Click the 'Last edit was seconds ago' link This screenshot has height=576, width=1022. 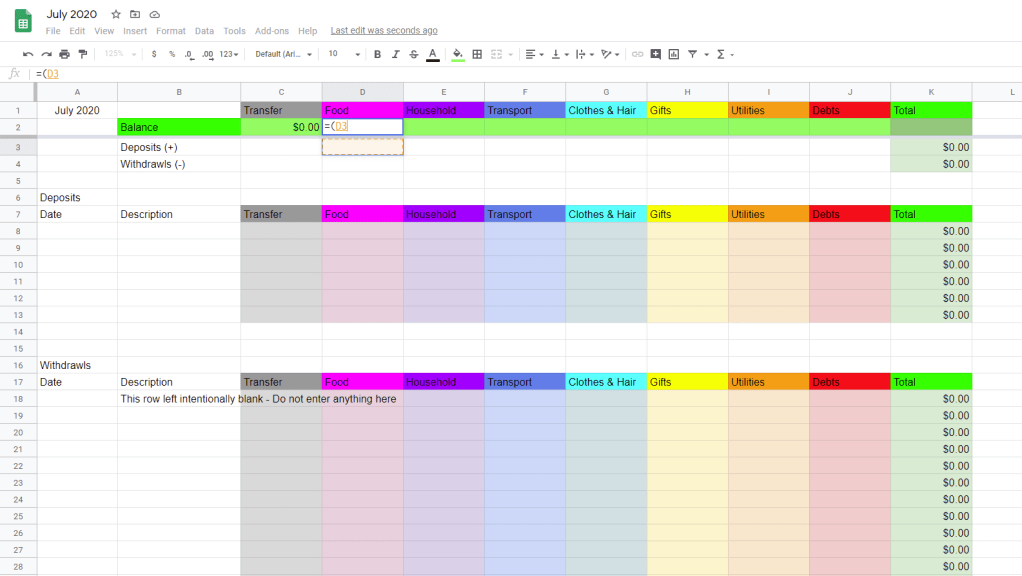[384, 31]
